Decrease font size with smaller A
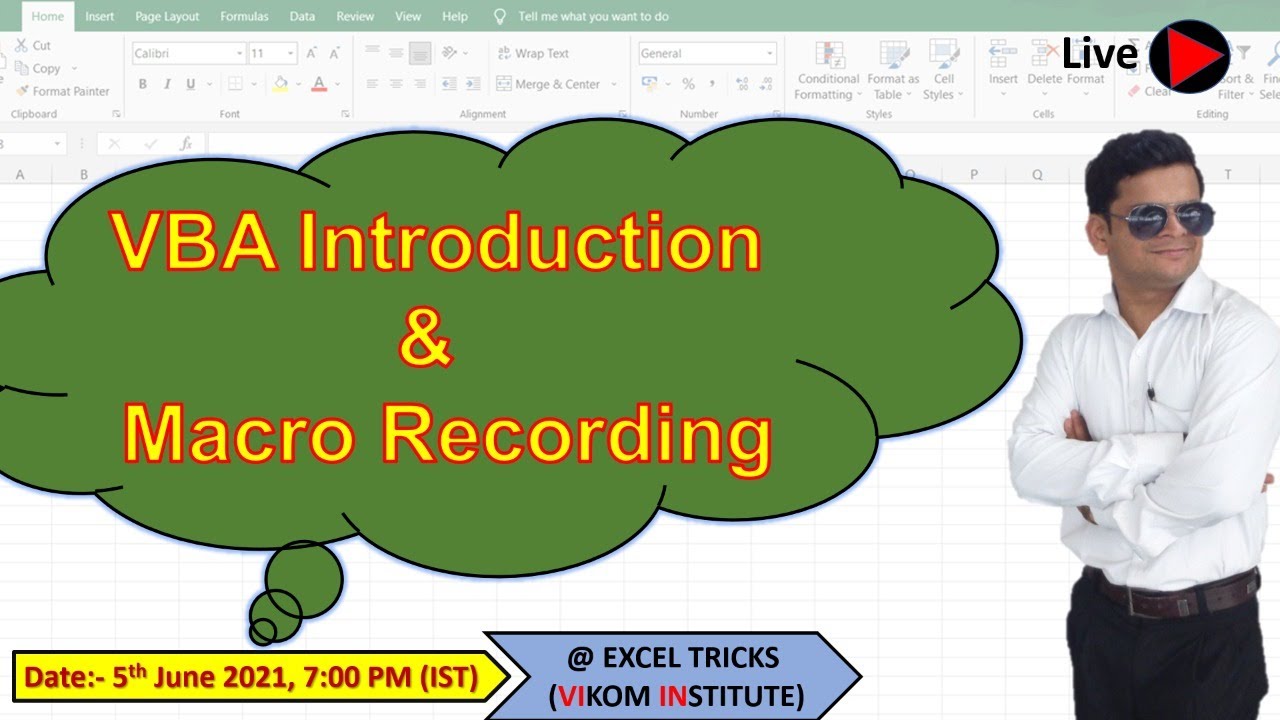 point(333,54)
